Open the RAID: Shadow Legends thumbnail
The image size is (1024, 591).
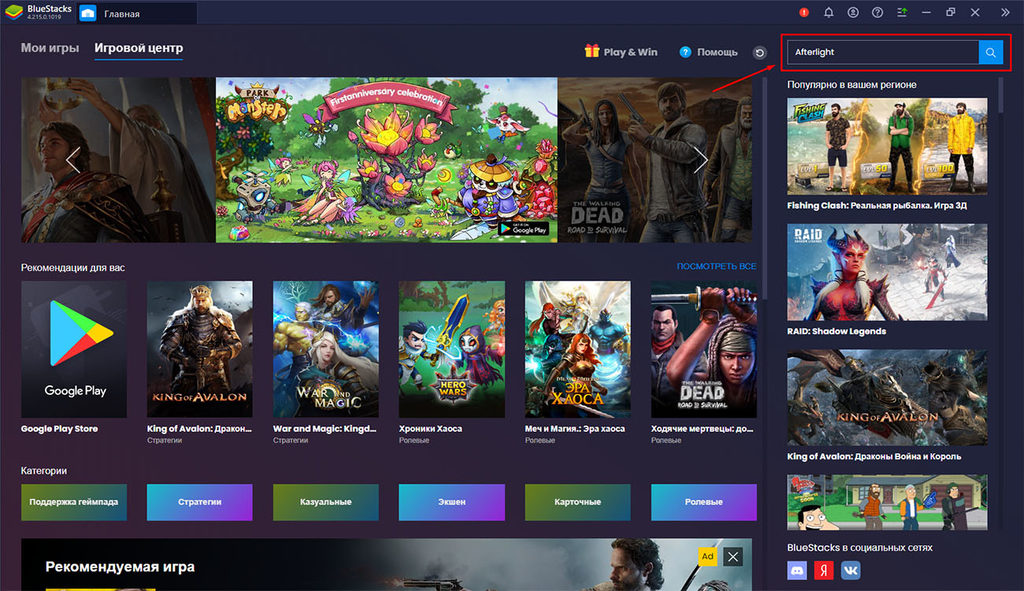click(x=887, y=272)
